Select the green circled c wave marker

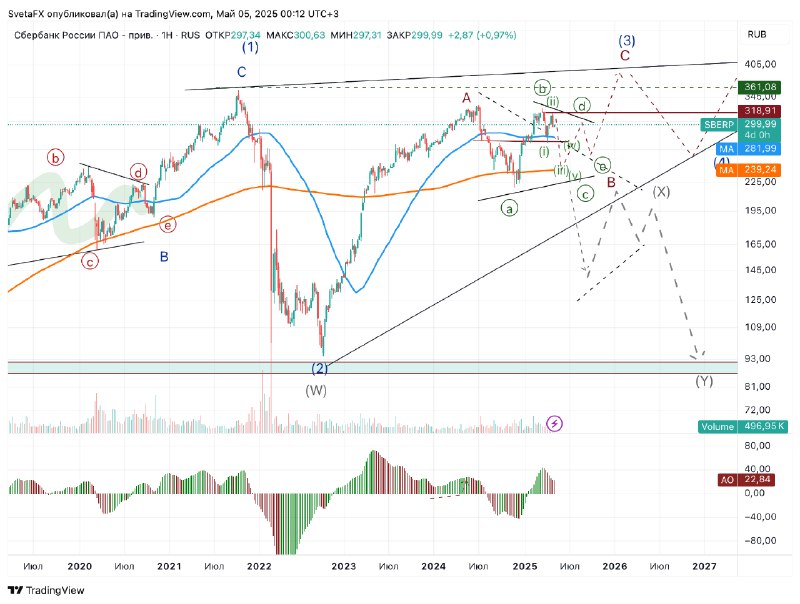point(585,194)
